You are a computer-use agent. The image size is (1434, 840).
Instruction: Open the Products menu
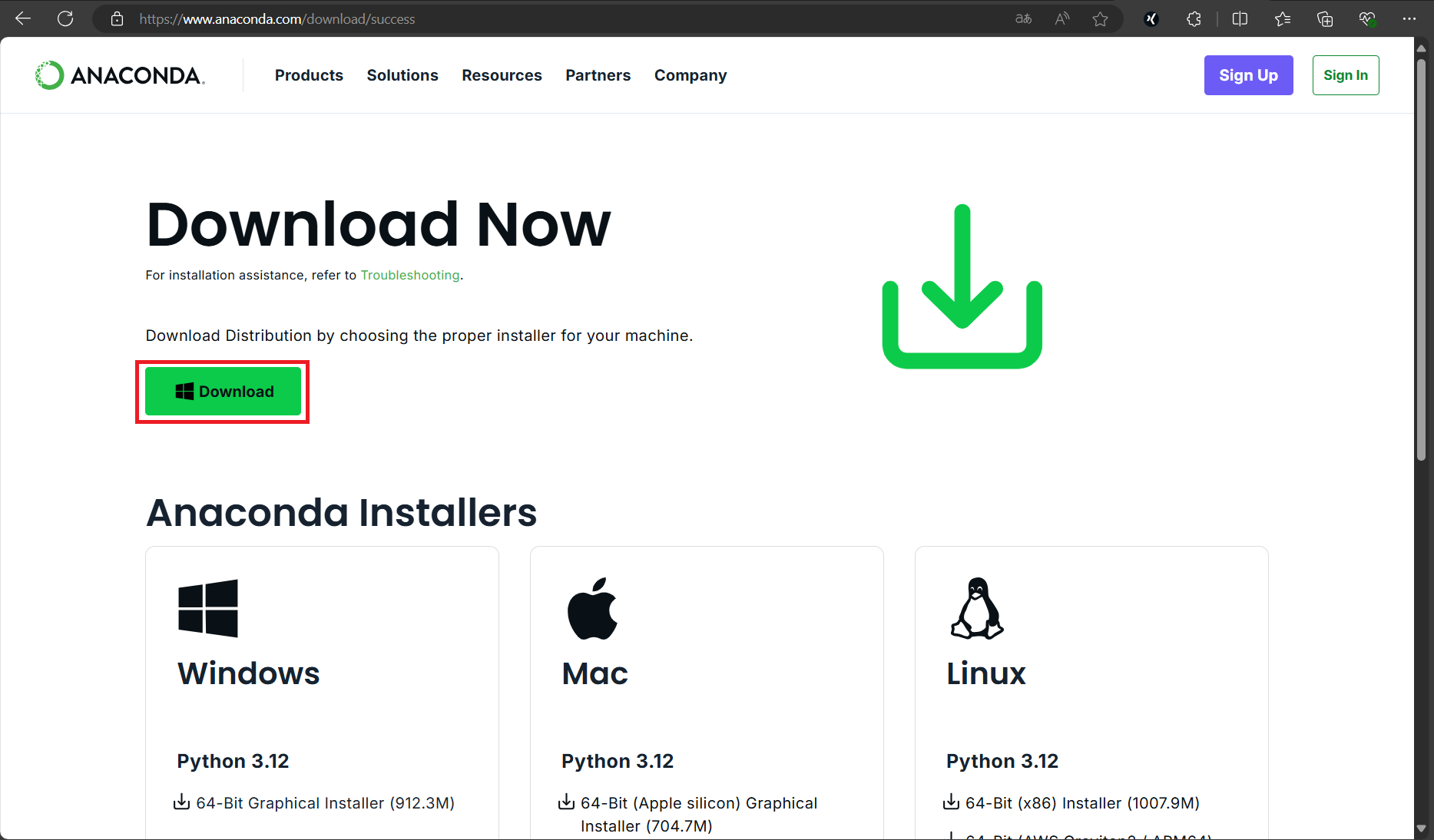[309, 75]
